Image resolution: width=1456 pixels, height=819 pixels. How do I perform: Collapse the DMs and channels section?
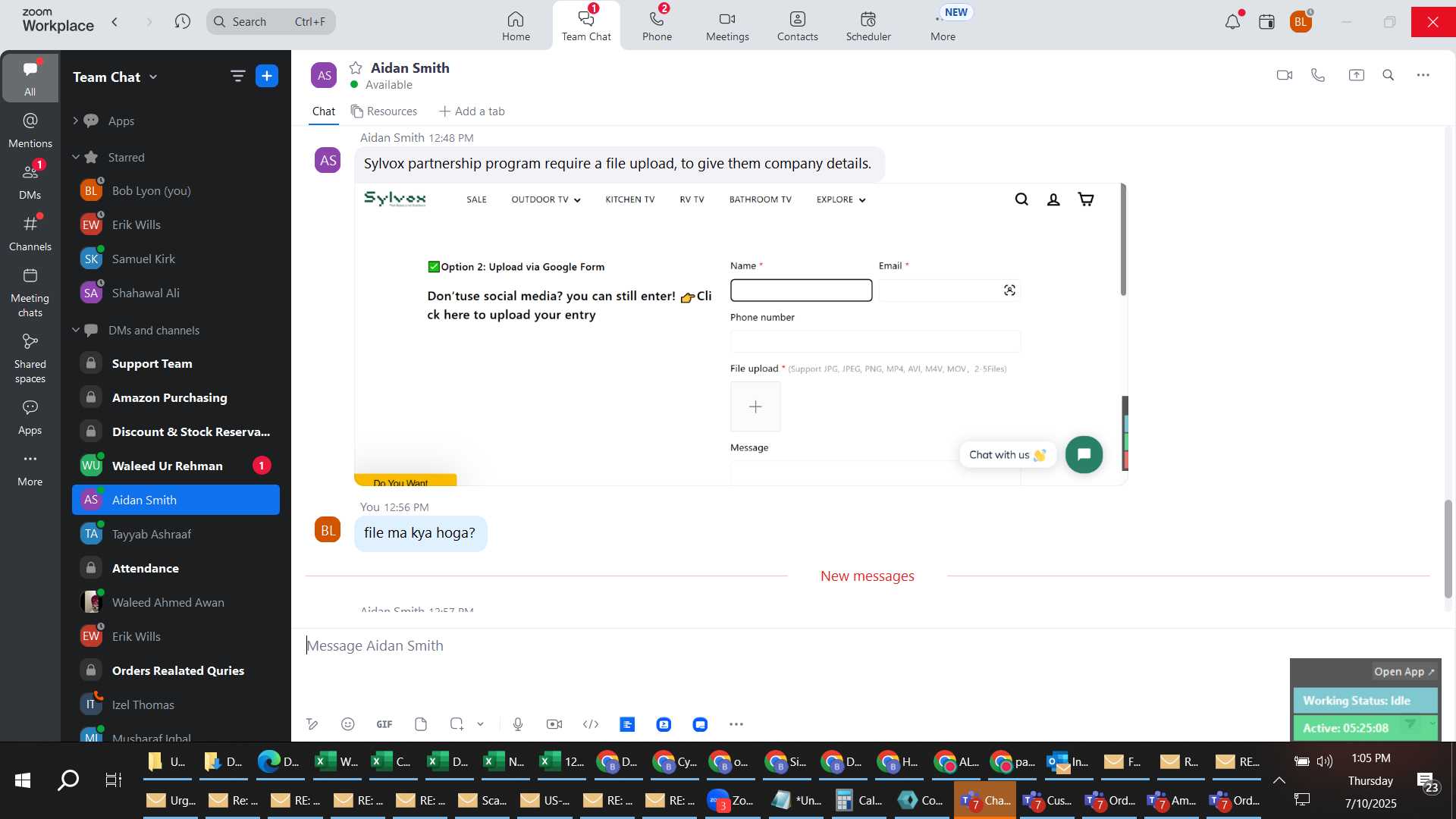tap(75, 330)
